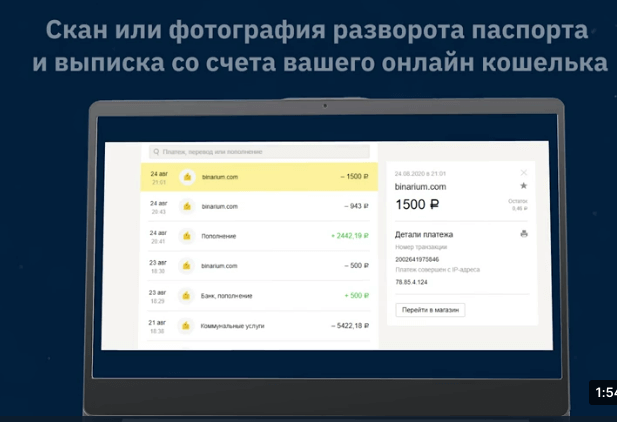Viewport: 617px width, 422px height.
Task: Click the magnifier icon in the search bar
Action: click(x=155, y=152)
